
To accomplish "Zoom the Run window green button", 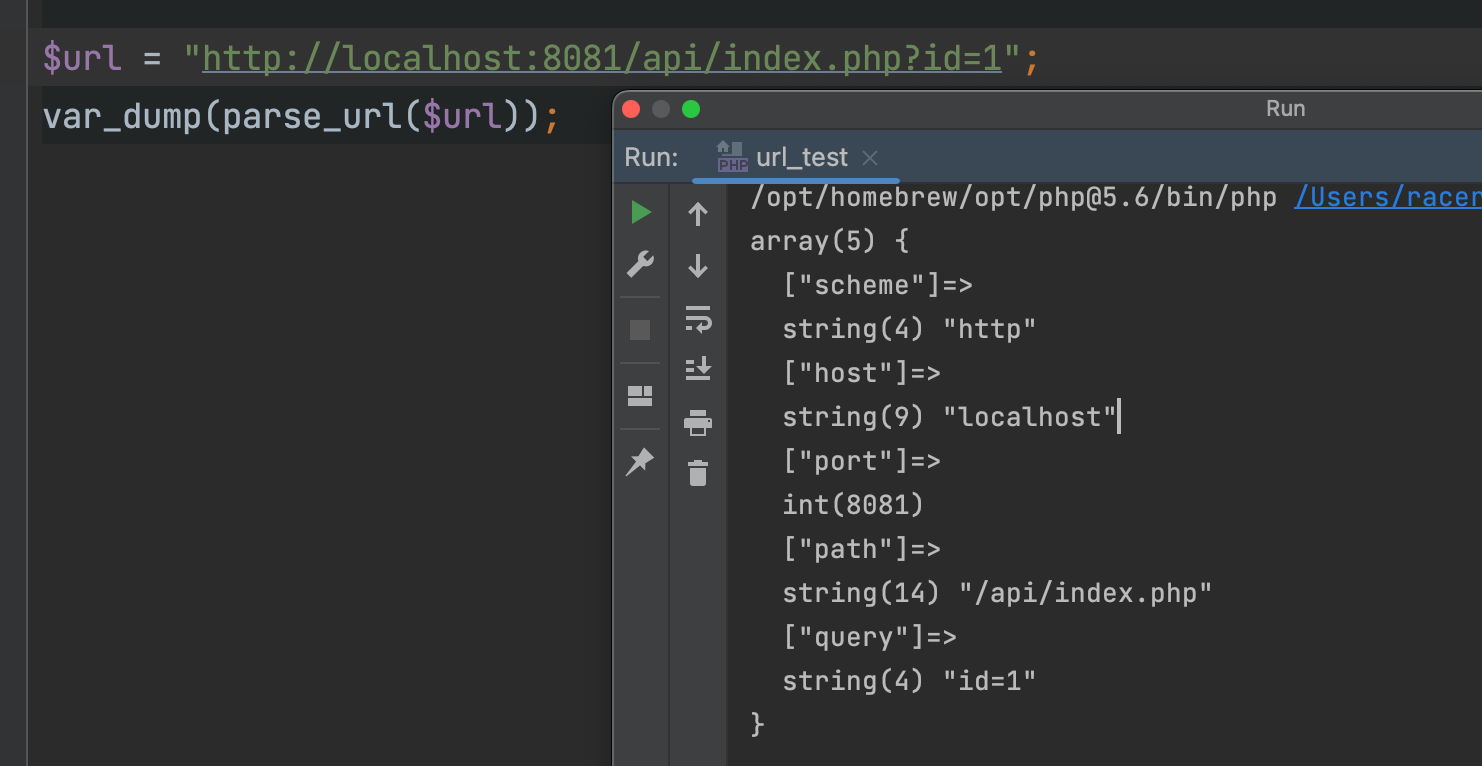I will pos(691,109).
